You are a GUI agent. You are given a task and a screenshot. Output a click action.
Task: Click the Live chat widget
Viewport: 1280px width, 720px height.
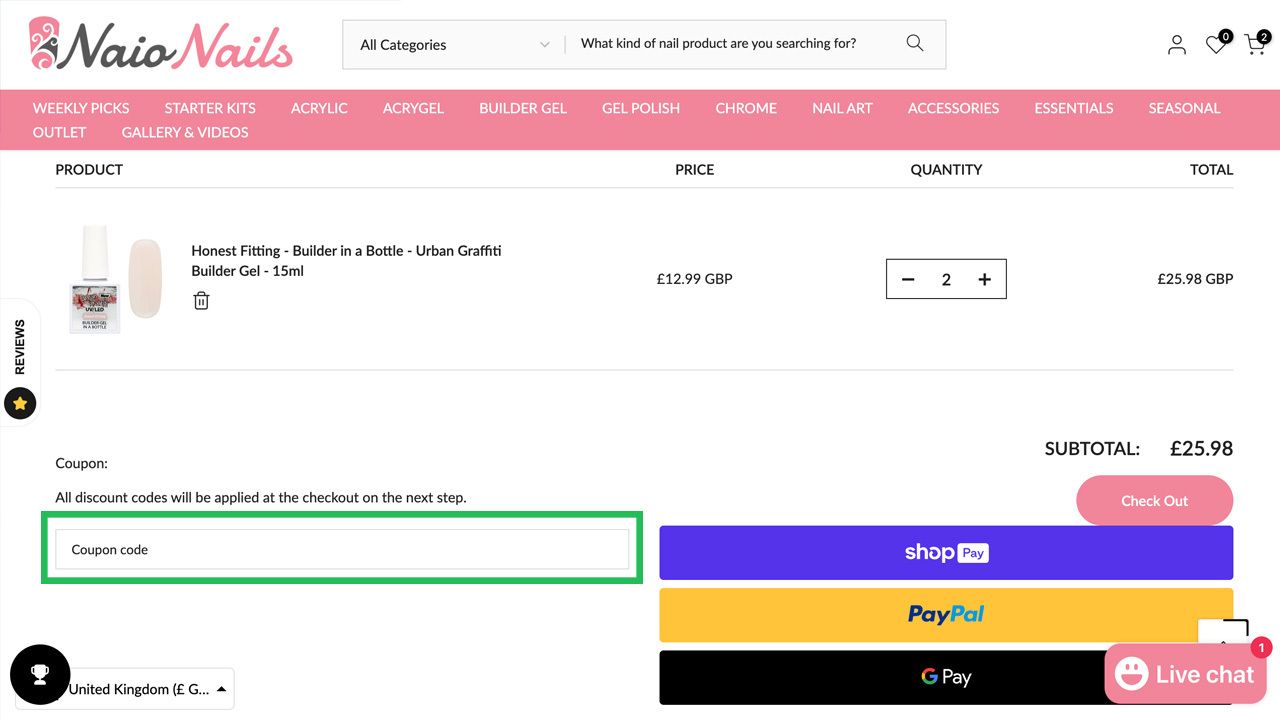point(1185,674)
